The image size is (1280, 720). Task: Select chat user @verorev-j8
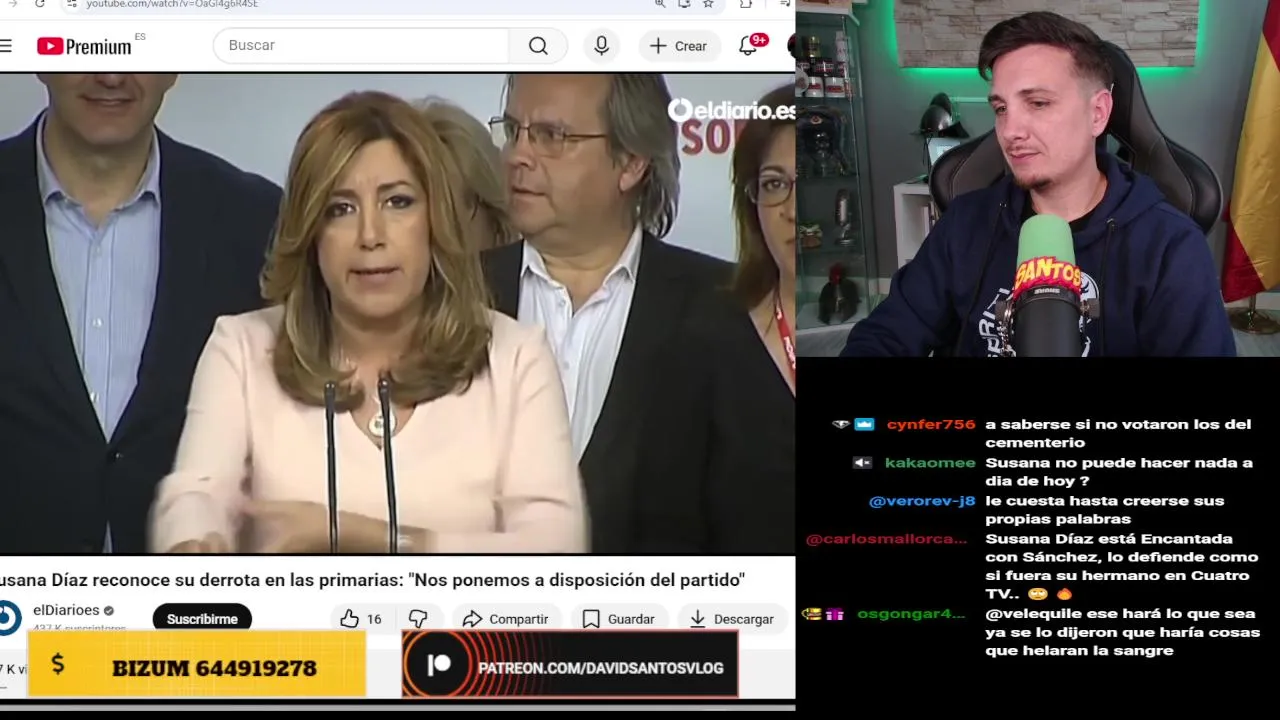922,501
